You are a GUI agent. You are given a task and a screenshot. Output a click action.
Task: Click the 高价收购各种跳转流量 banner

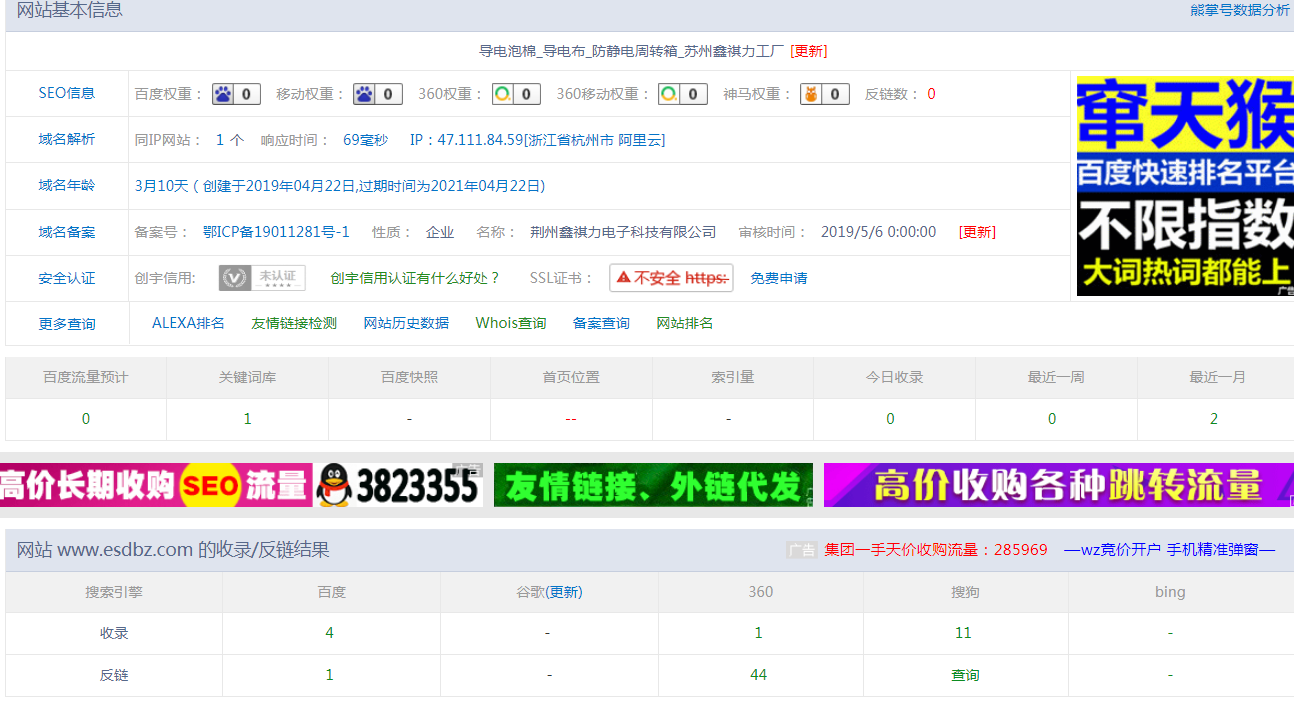pyautogui.click(x=1058, y=485)
